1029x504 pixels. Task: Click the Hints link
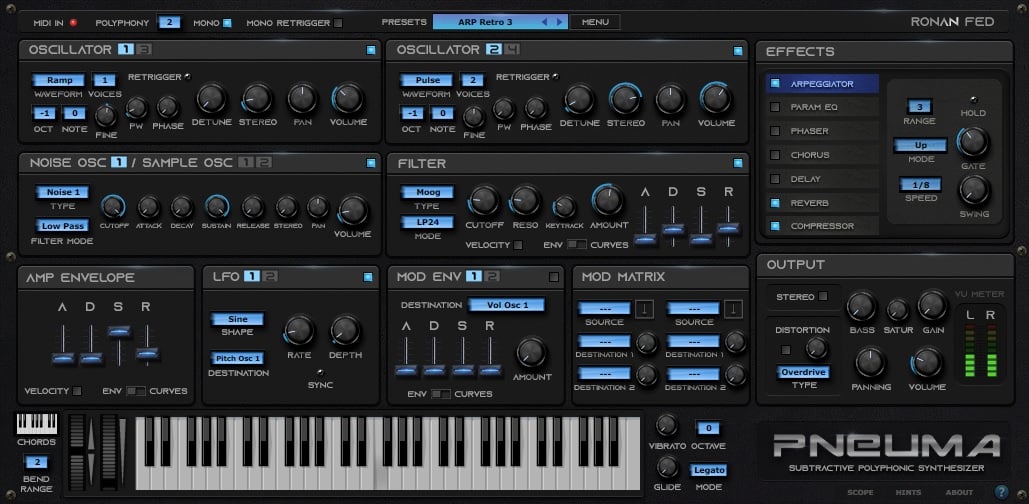(x=910, y=492)
